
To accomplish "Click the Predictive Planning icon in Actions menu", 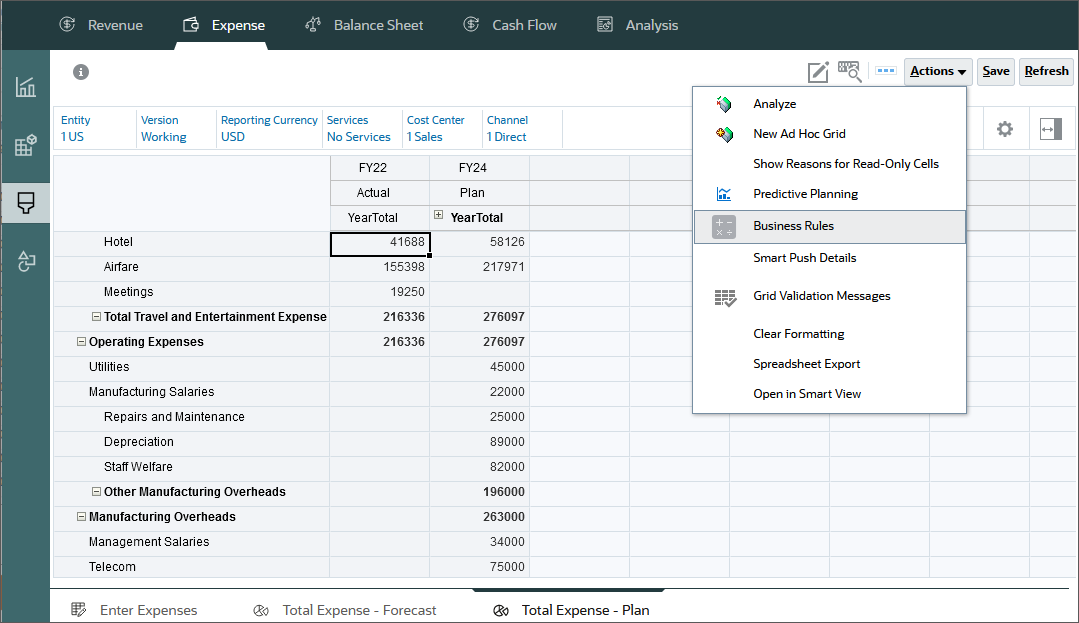I will pos(723,193).
